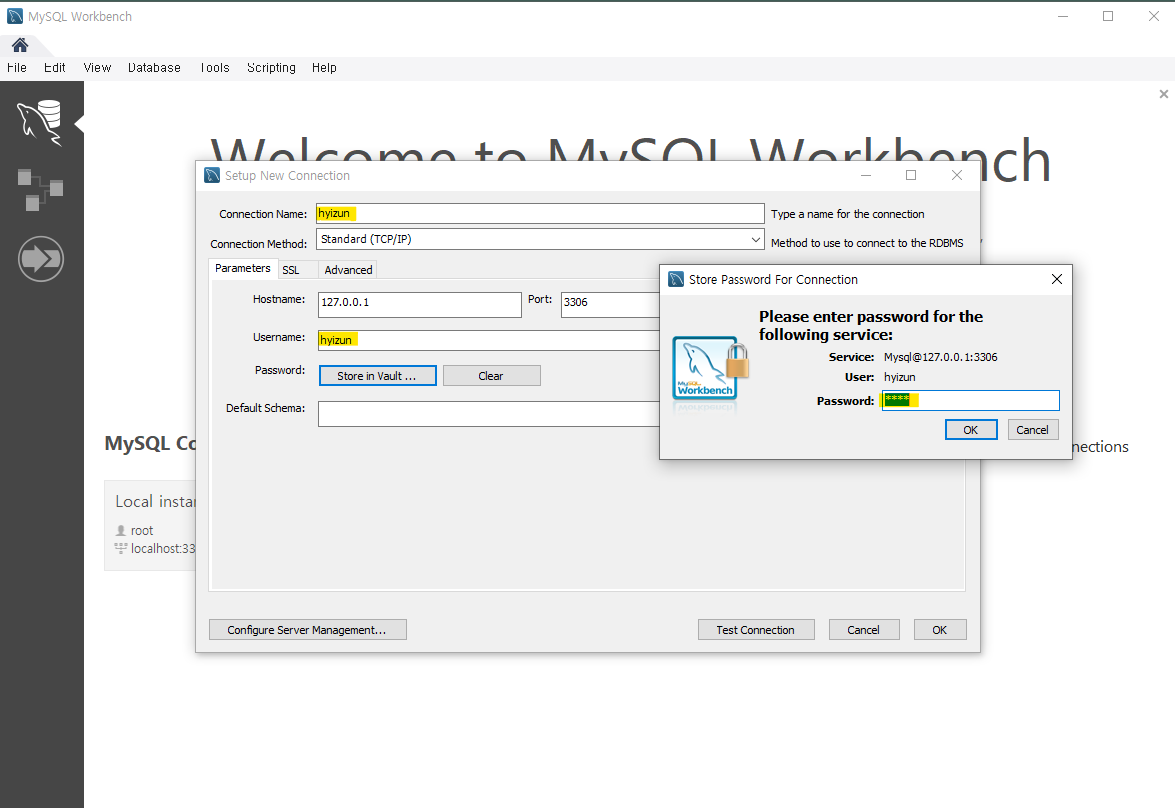This screenshot has width=1175, height=808.
Task: Click OK in Setup New Connection dialog
Action: [x=940, y=630]
